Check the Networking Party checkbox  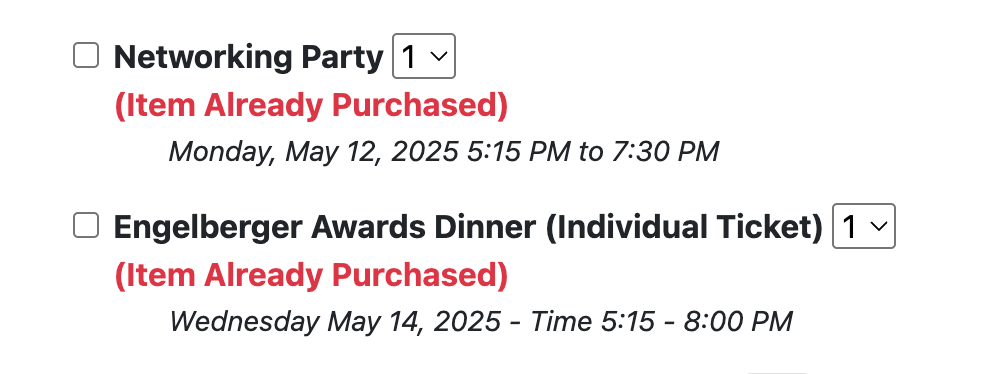point(86,56)
